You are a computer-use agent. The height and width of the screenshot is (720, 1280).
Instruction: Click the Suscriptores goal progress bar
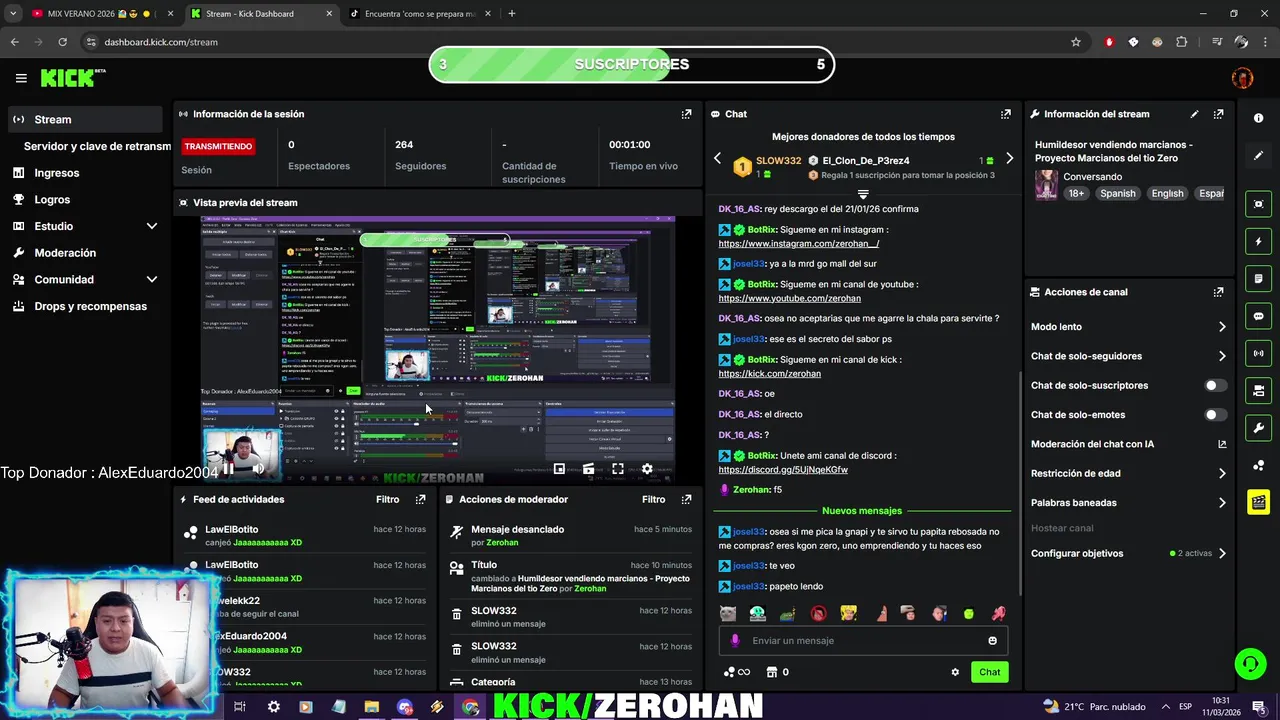tap(631, 65)
